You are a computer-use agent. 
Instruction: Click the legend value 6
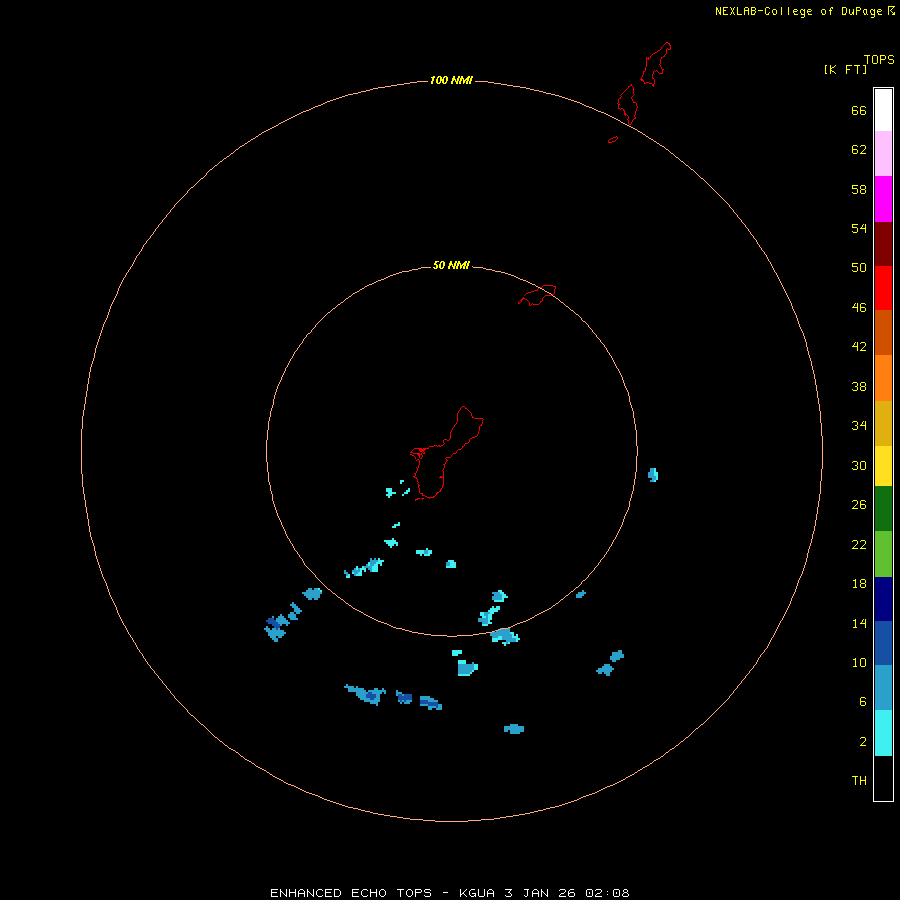pyautogui.click(x=863, y=702)
